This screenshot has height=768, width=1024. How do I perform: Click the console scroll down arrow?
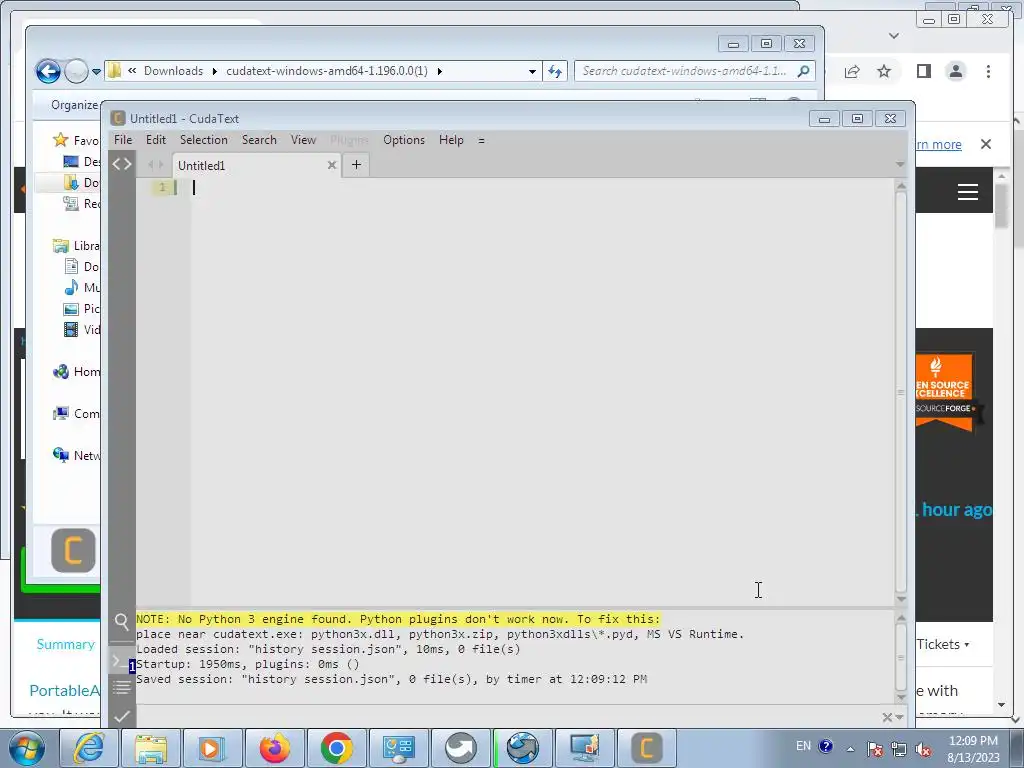click(x=901, y=697)
